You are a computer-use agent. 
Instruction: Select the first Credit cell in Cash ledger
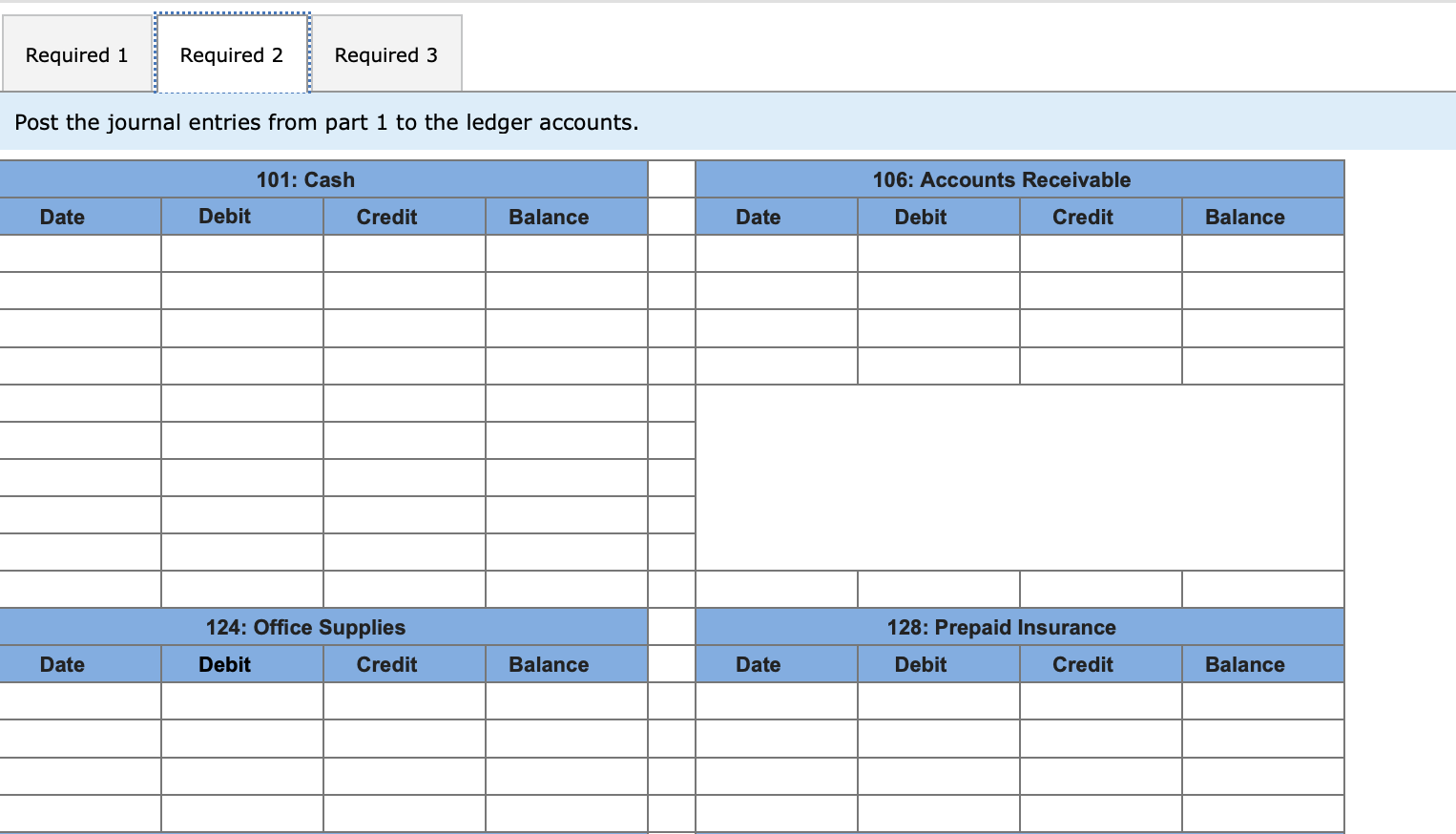[x=404, y=253]
